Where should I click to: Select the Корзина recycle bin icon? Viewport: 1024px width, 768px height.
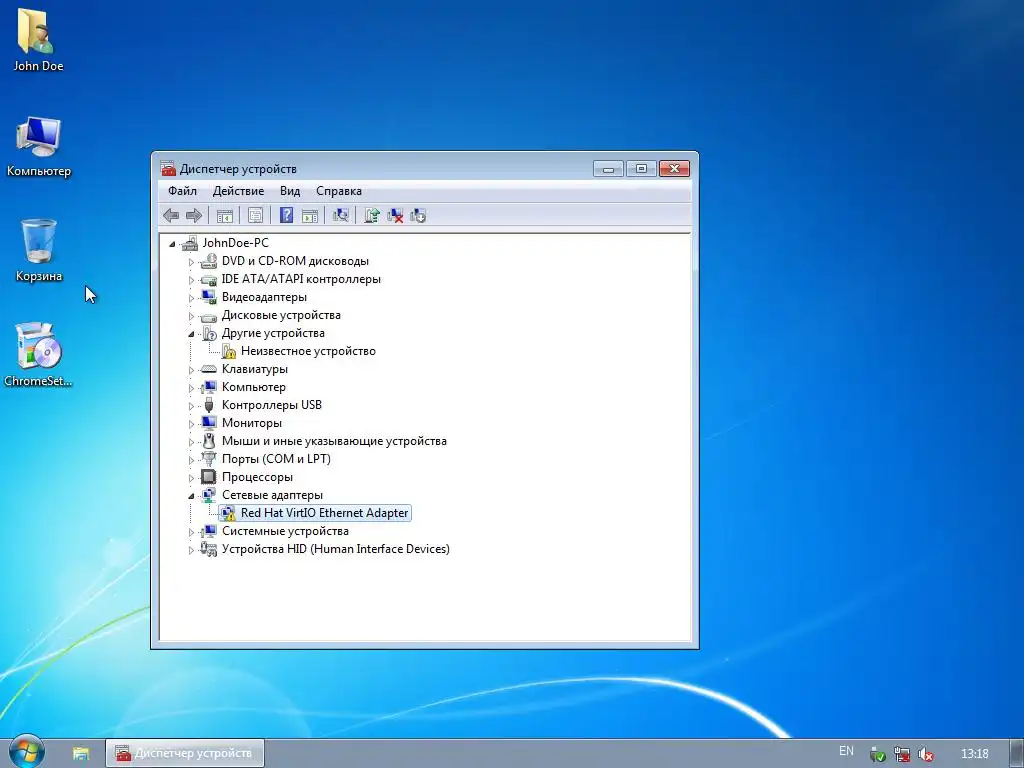click(x=39, y=250)
